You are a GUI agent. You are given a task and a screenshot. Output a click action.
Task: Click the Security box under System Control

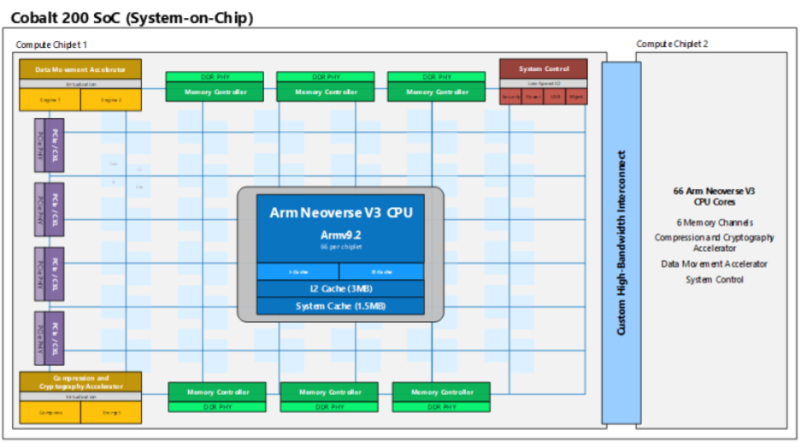coord(510,97)
